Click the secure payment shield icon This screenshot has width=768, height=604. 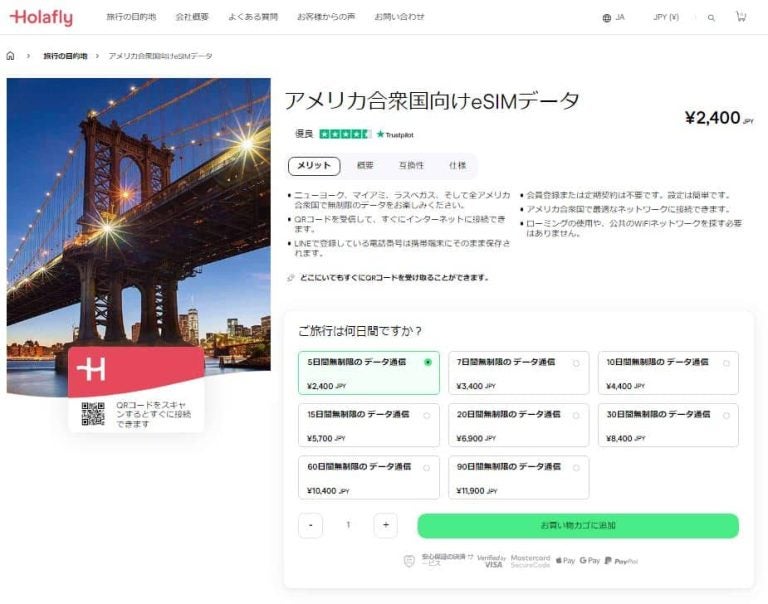409,561
